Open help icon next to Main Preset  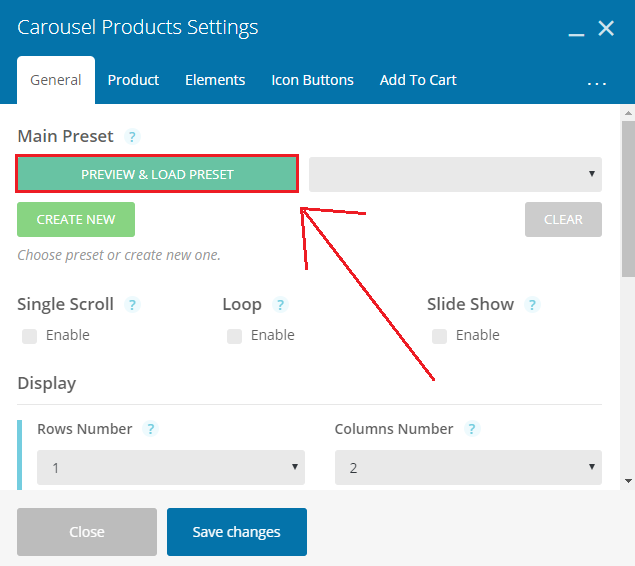pyautogui.click(x=132, y=136)
